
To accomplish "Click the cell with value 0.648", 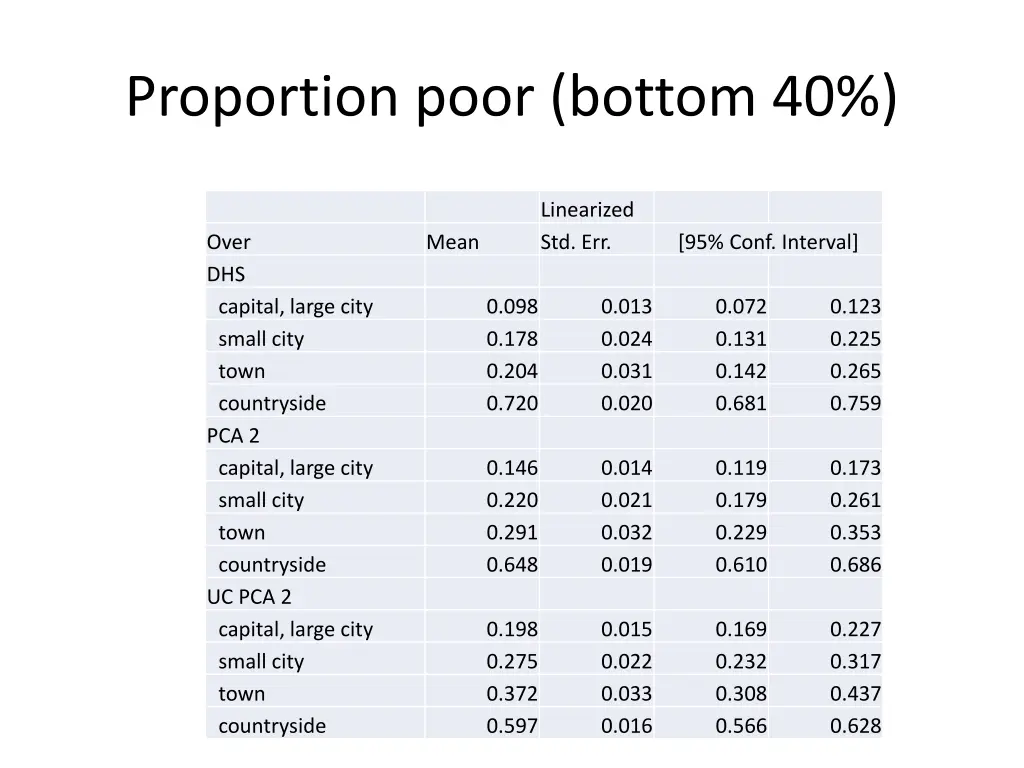I will [x=512, y=565].
